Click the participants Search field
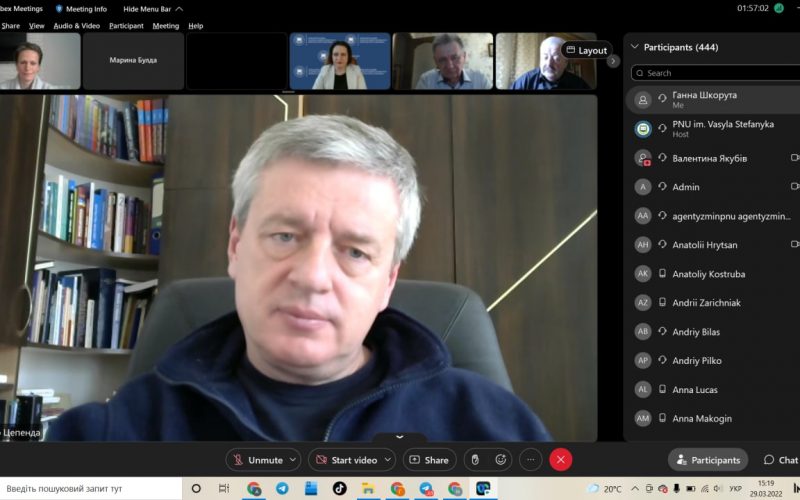 pyautogui.click(x=715, y=73)
